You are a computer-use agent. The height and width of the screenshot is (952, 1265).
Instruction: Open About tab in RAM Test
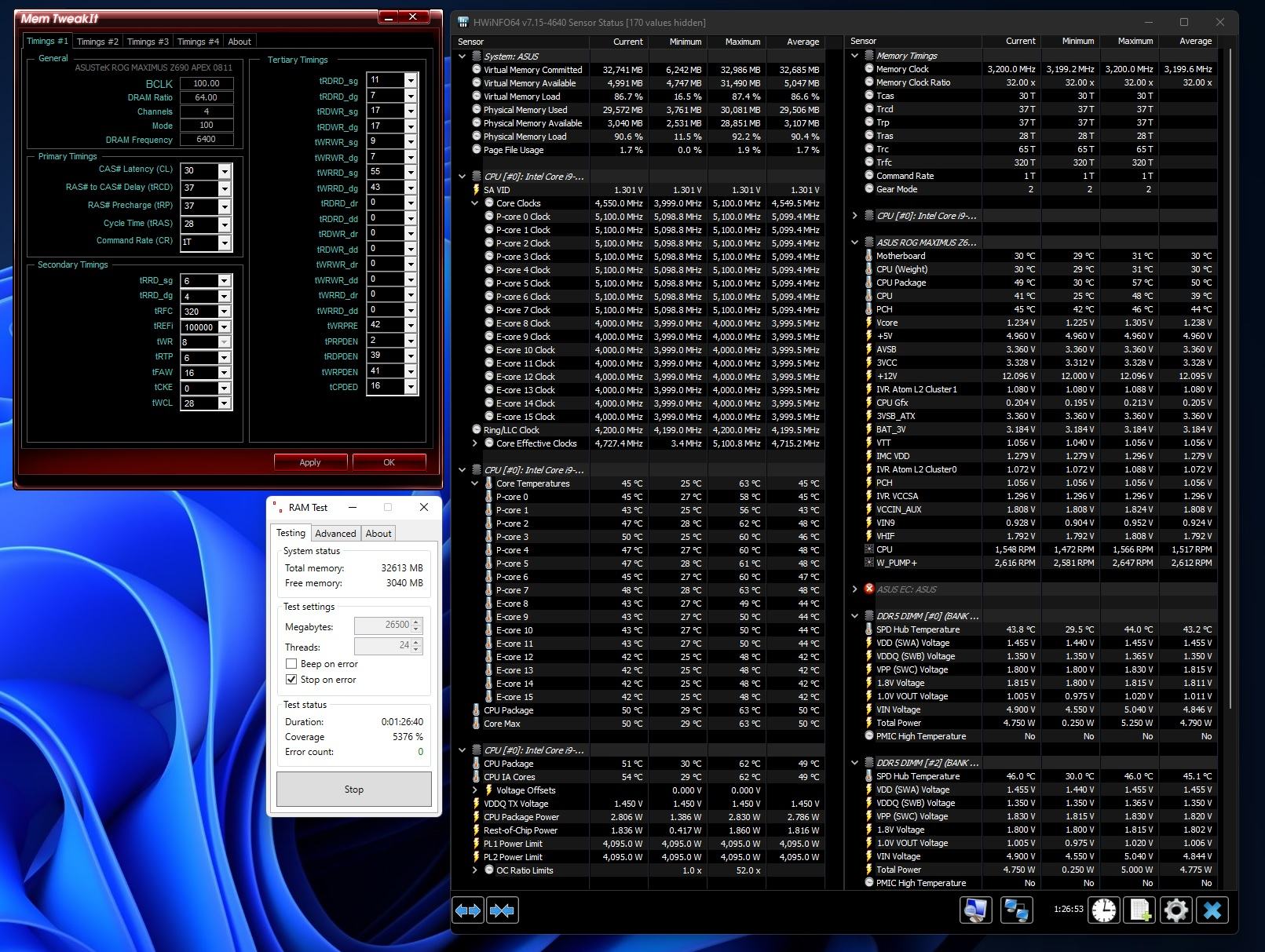point(378,533)
